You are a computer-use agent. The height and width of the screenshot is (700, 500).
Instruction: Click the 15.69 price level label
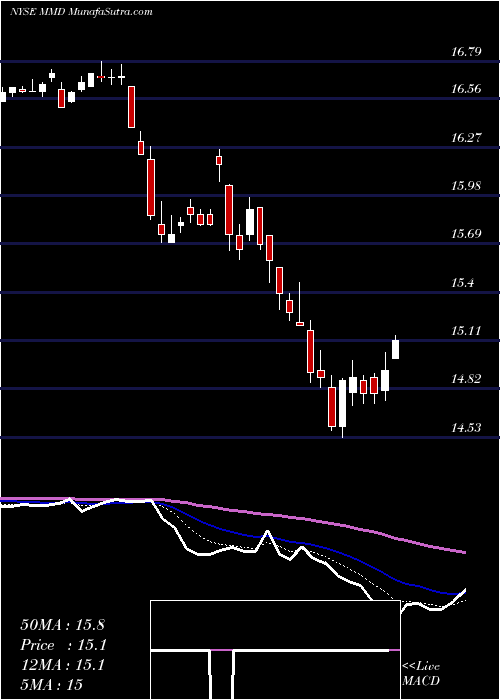[466, 233]
